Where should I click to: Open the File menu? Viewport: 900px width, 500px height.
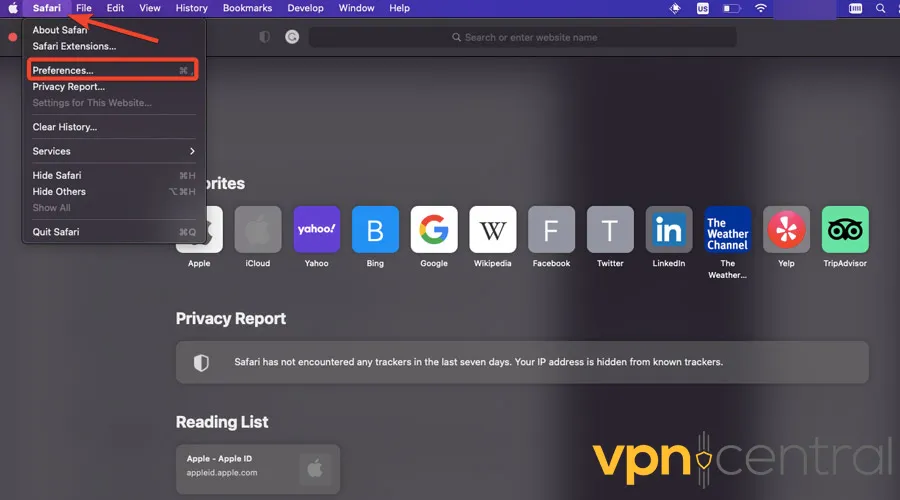(x=84, y=8)
